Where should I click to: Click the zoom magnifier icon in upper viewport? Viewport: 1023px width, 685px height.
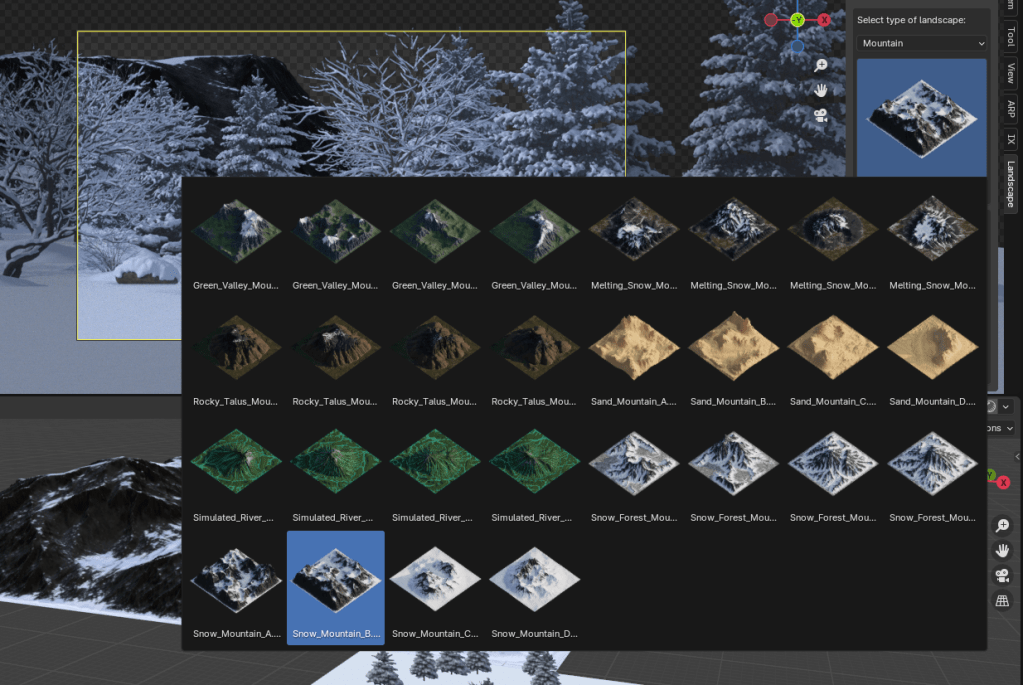(820, 66)
